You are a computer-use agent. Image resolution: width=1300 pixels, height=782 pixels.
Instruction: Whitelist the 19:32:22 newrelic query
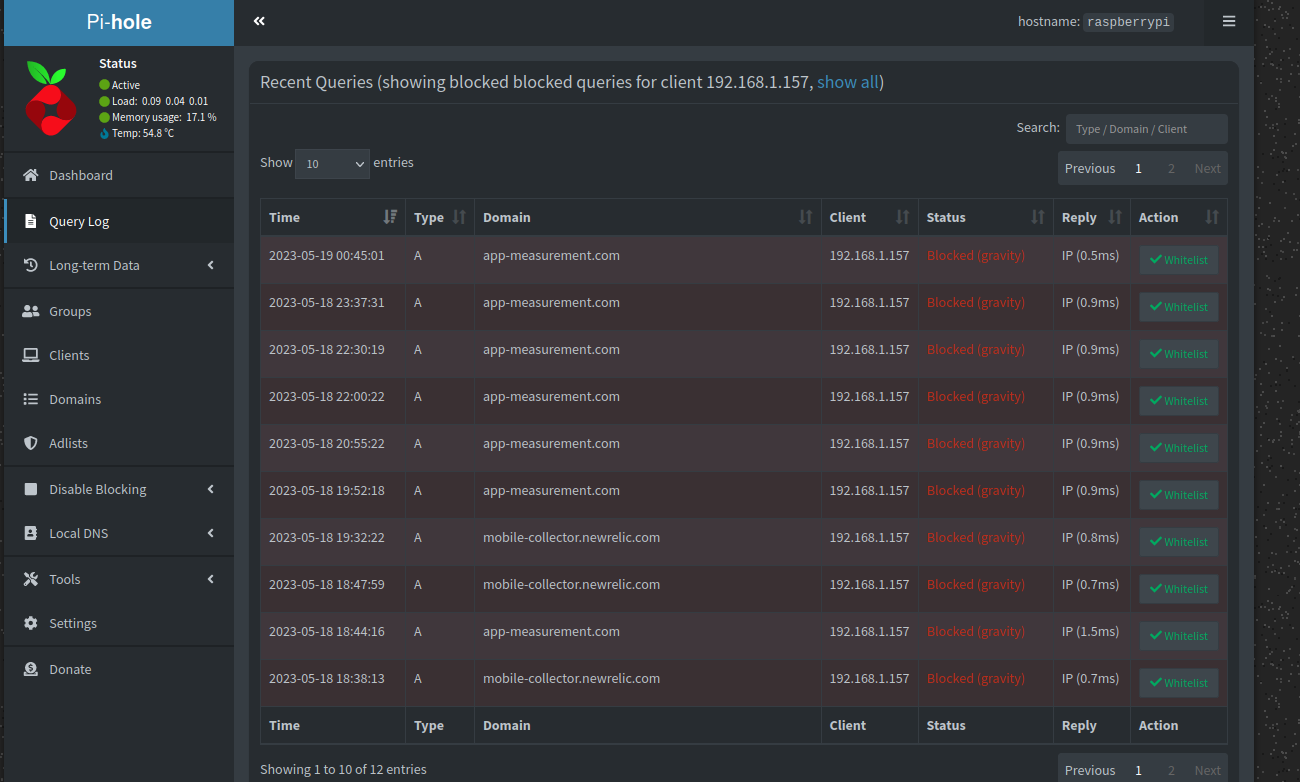1179,542
